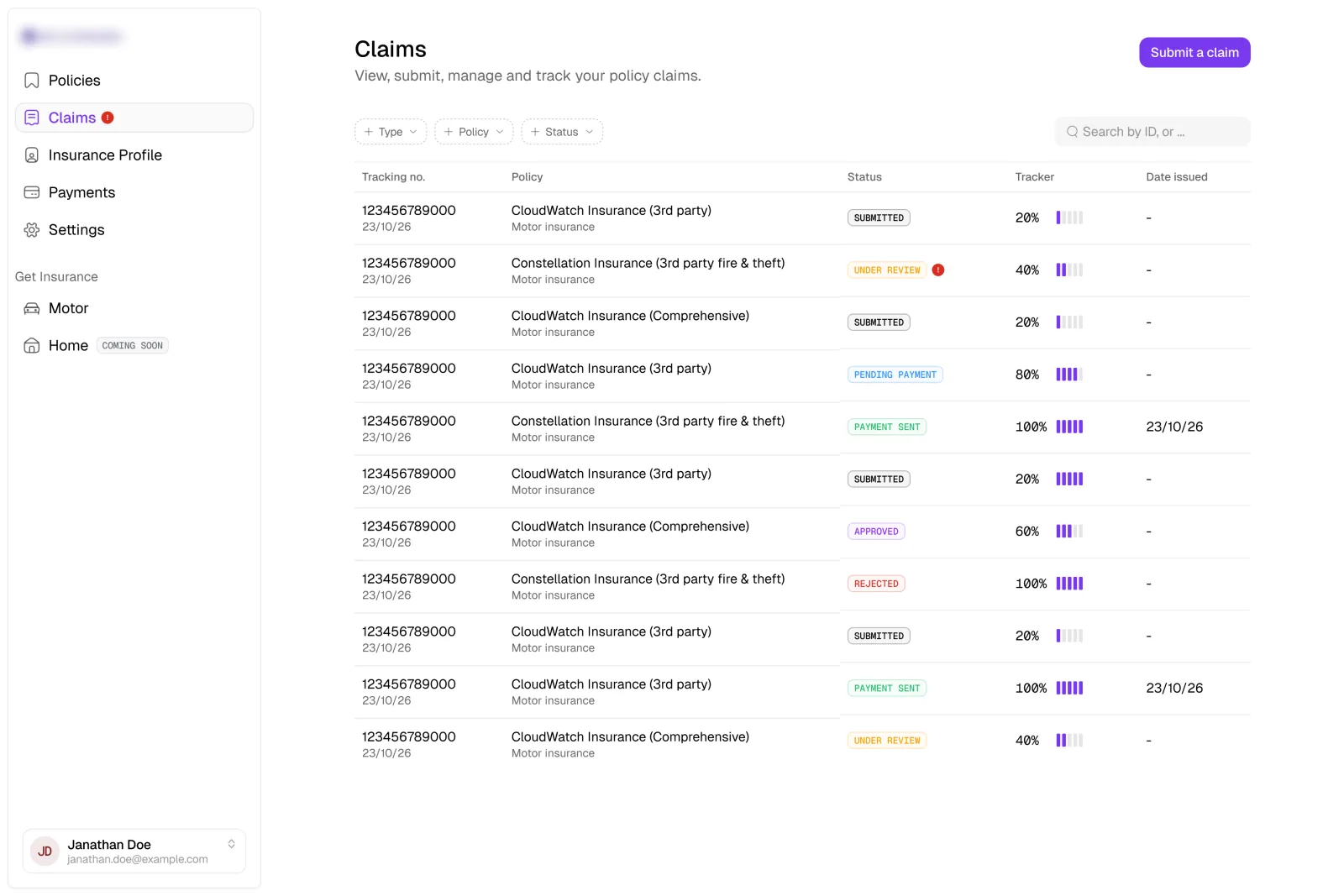Image resolution: width=1344 pixels, height=896 pixels.
Task: Open the Policy filter chevron
Action: pos(500,132)
